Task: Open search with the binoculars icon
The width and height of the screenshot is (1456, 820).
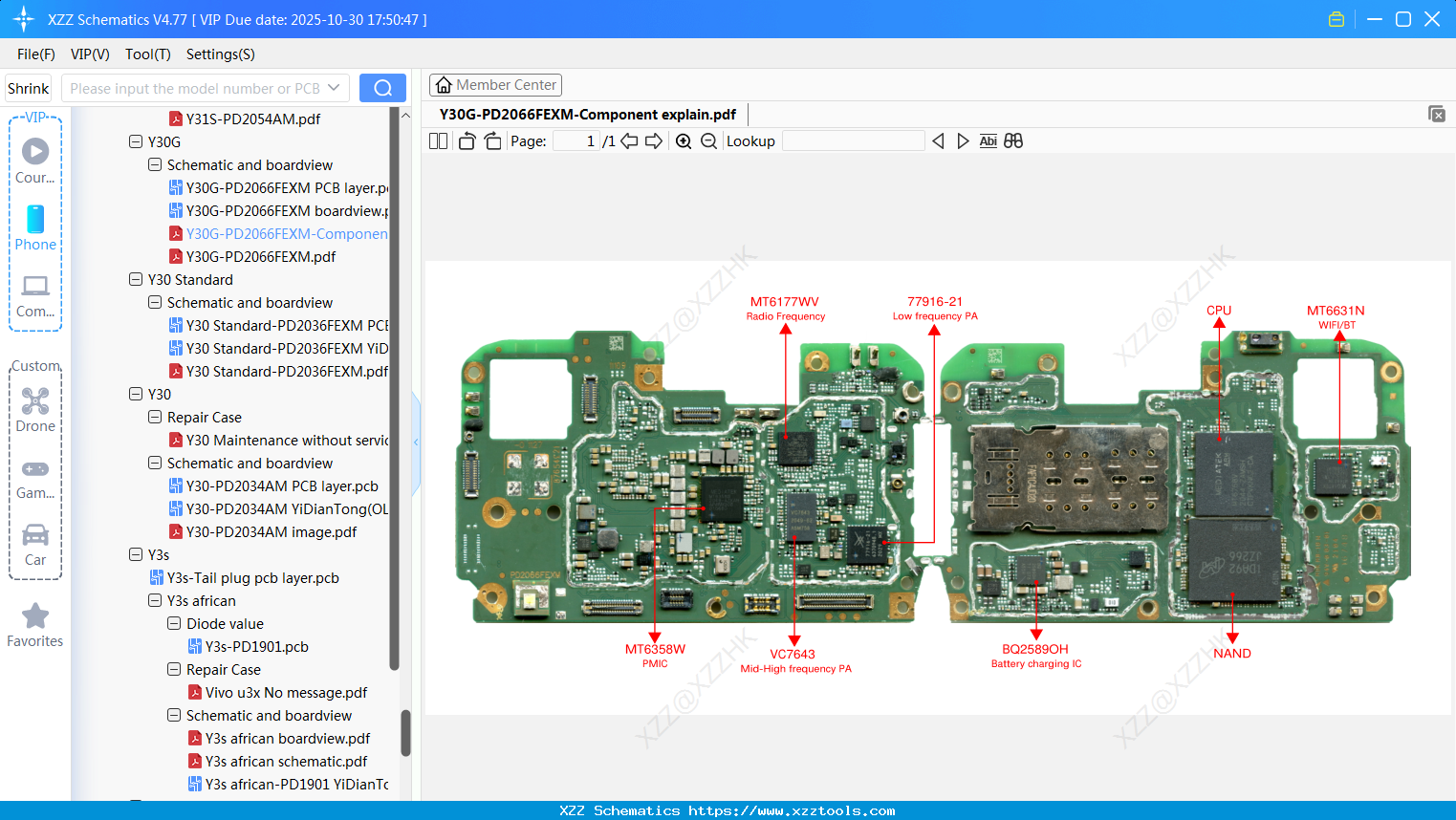Action: click(1013, 140)
